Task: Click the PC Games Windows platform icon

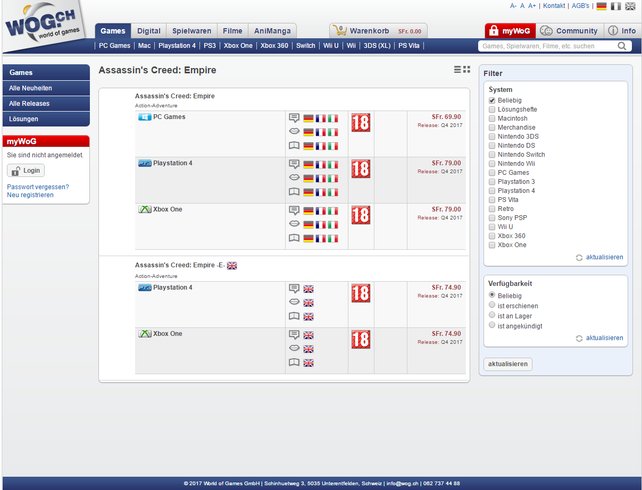Action: [x=145, y=117]
